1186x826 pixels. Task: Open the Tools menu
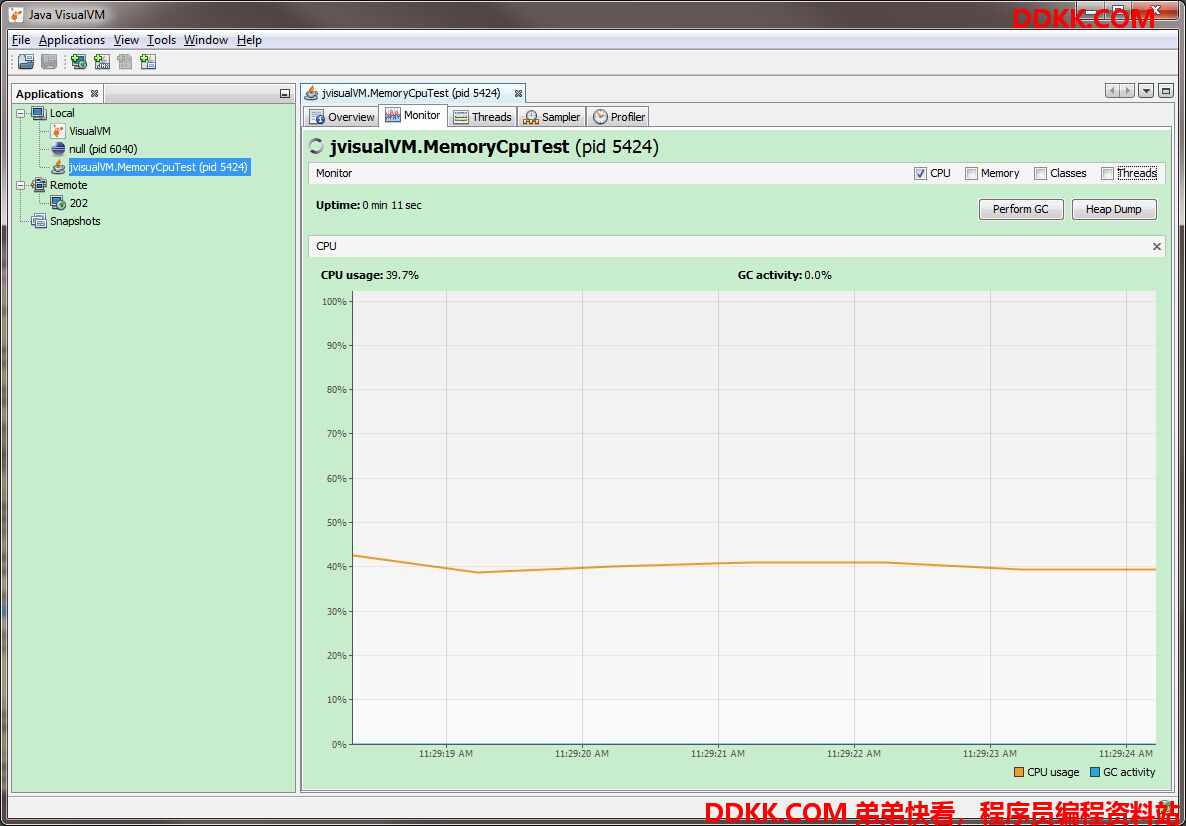161,40
